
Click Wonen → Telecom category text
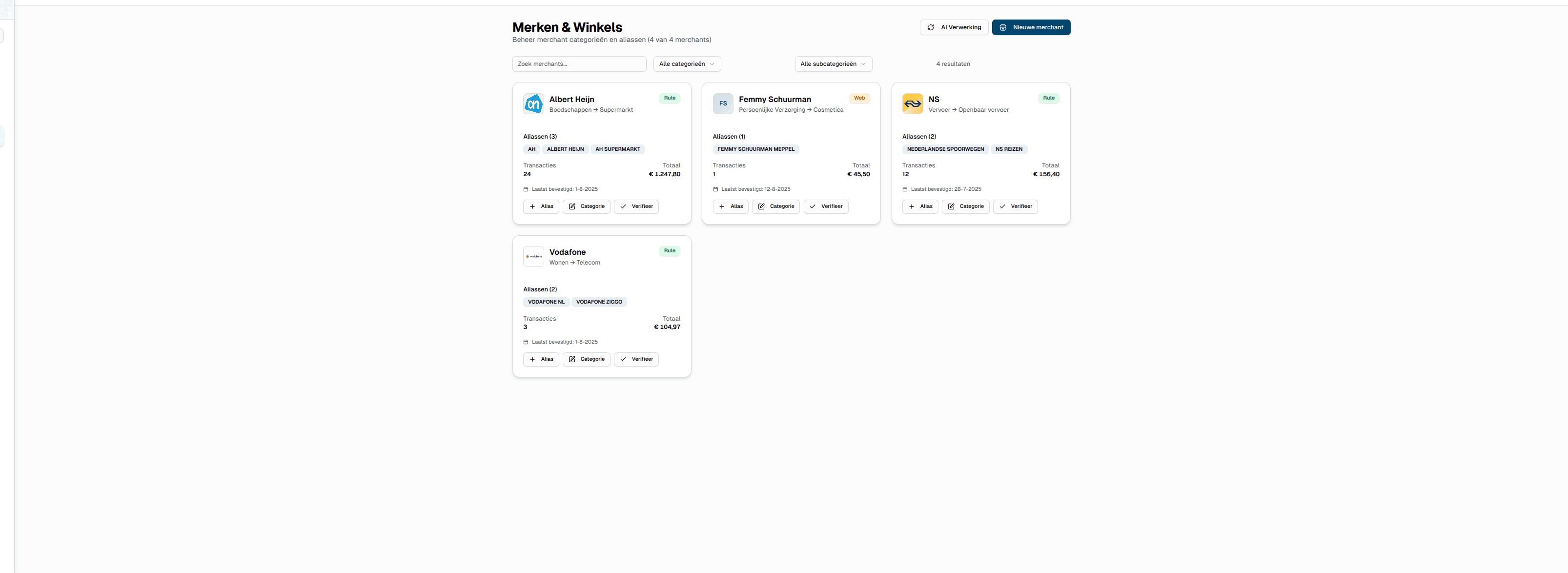tap(574, 263)
